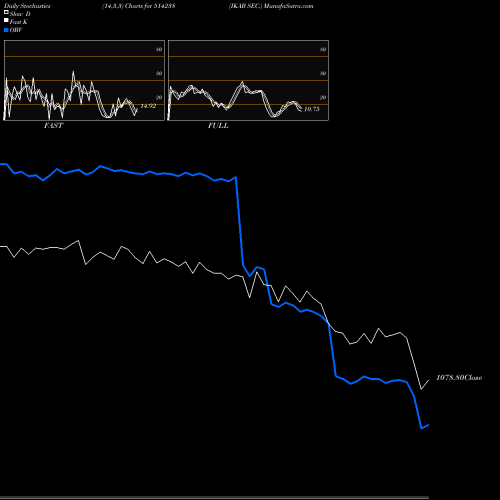Click the 14.92 value in FAST chart

pos(148,106)
